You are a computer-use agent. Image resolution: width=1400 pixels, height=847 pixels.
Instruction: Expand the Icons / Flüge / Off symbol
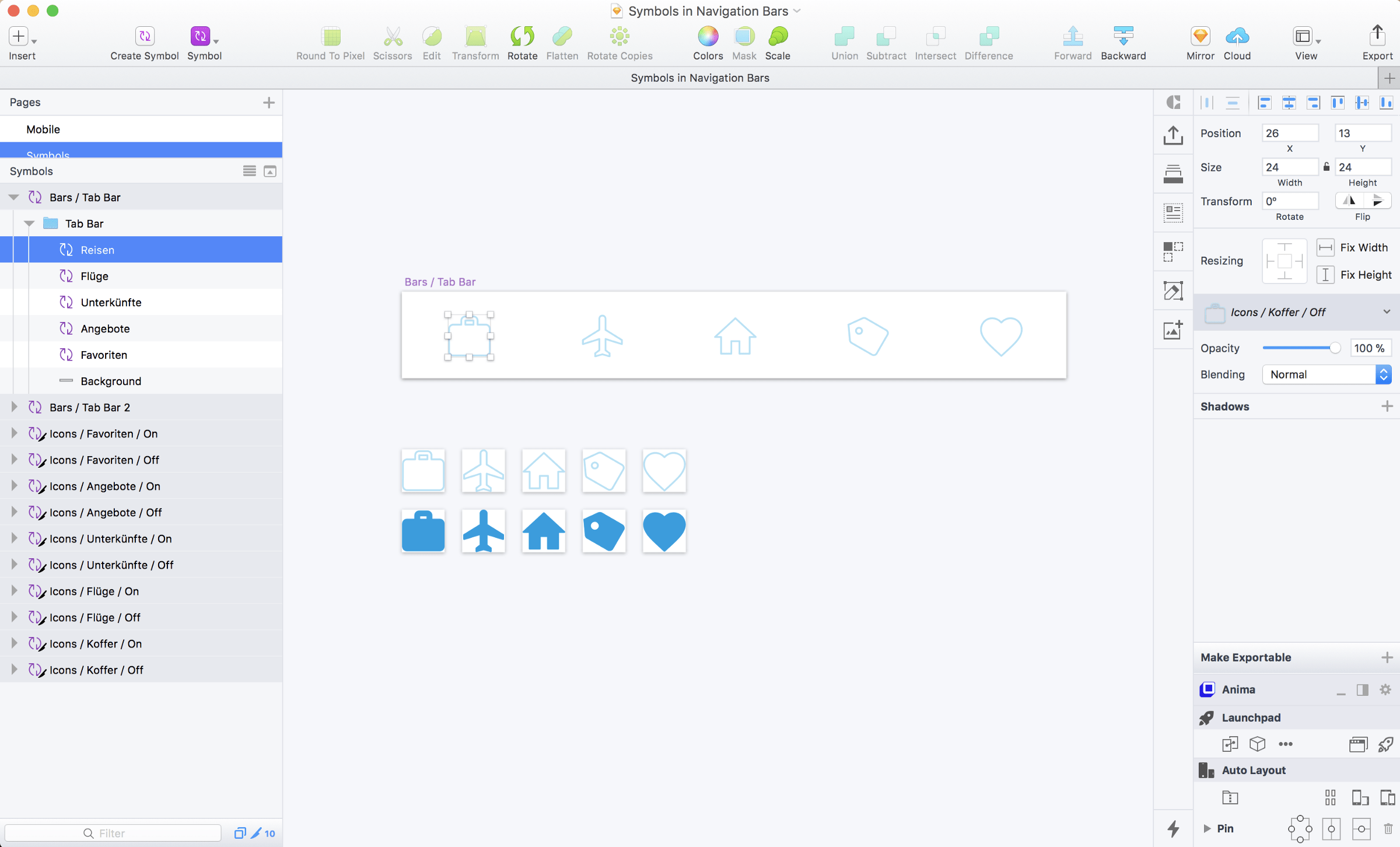[x=14, y=617]
